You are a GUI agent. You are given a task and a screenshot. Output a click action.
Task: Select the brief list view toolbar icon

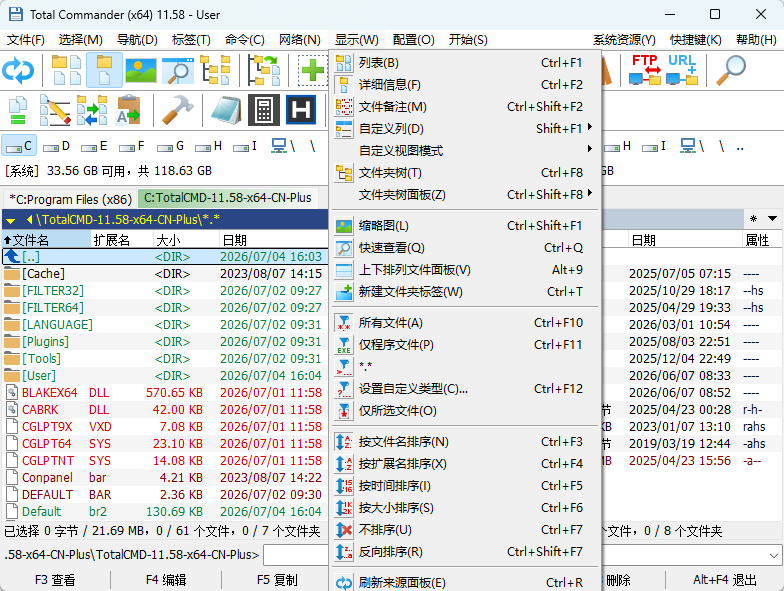(x=66, y=70)
